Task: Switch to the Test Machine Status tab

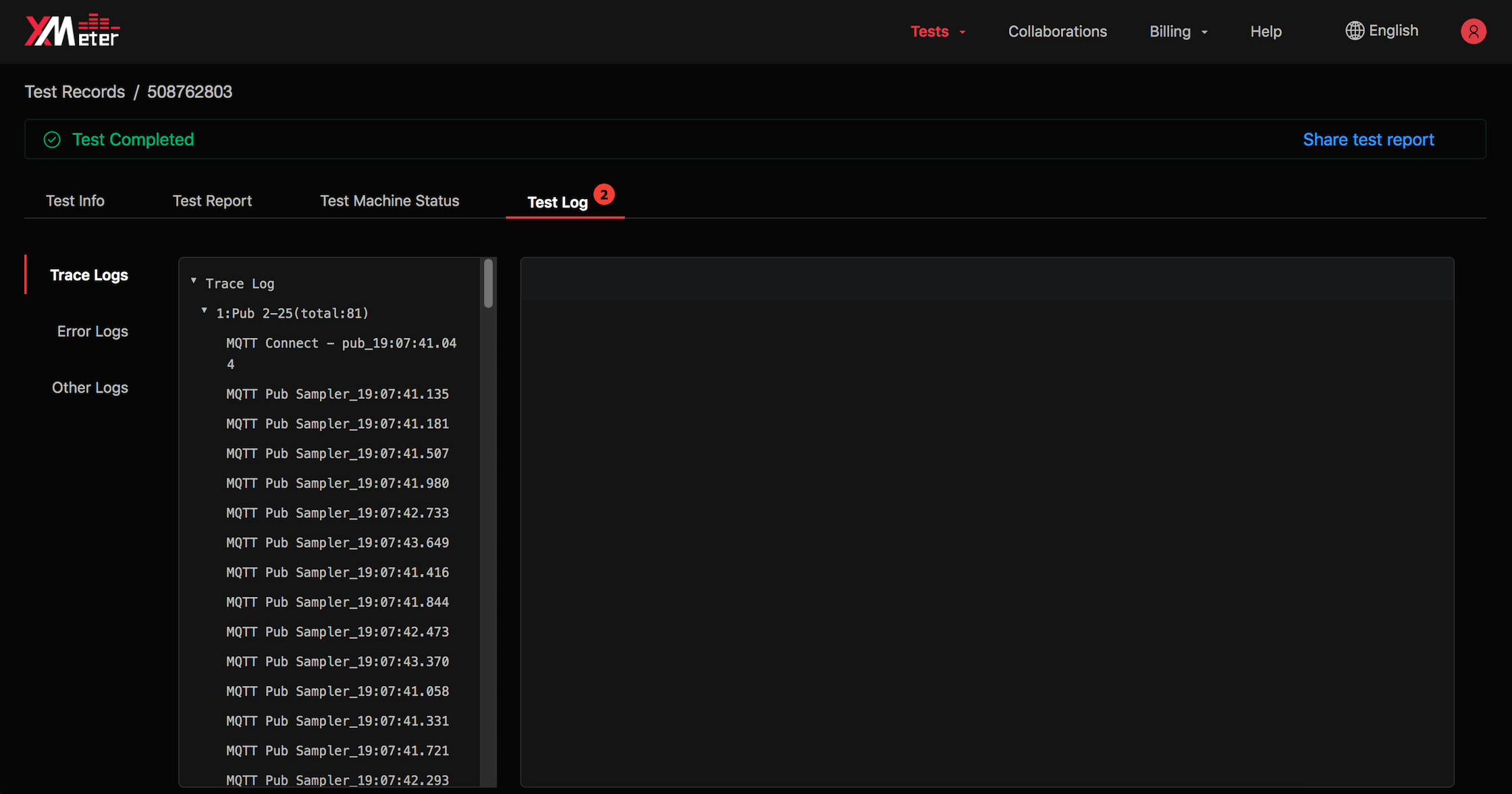Action: pos(389,201)
